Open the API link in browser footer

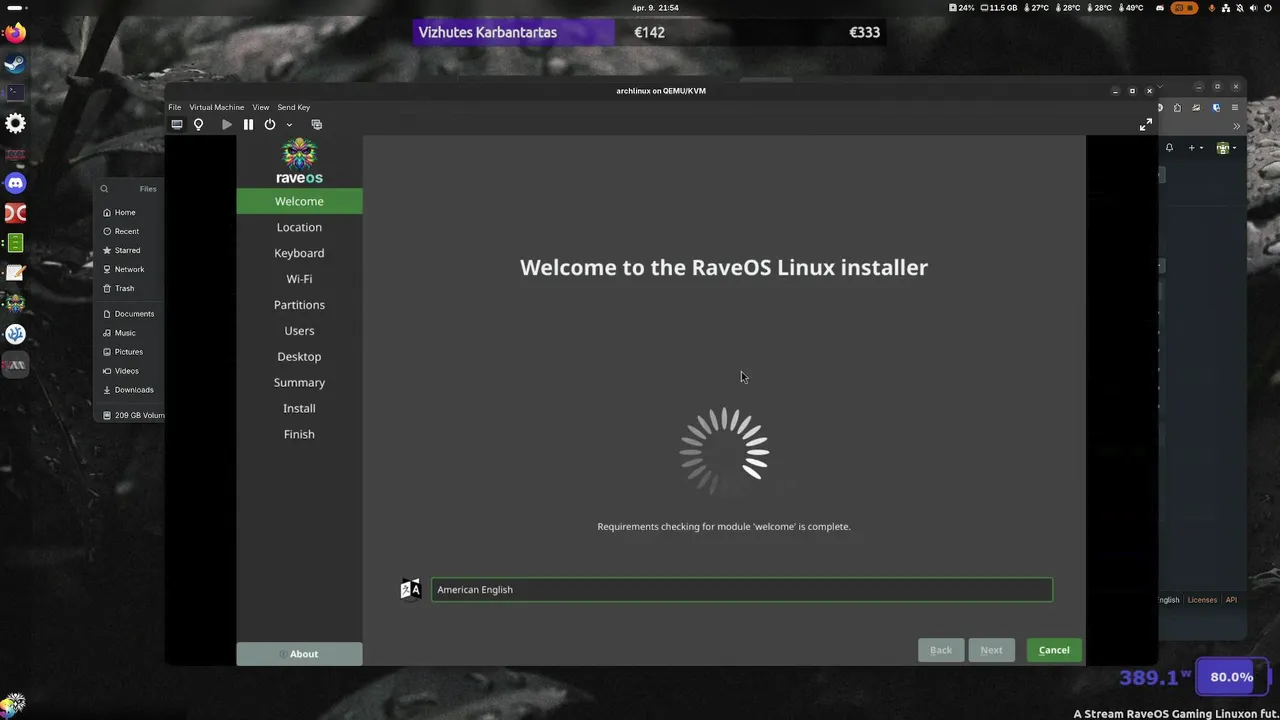[x=1231, y=600]
